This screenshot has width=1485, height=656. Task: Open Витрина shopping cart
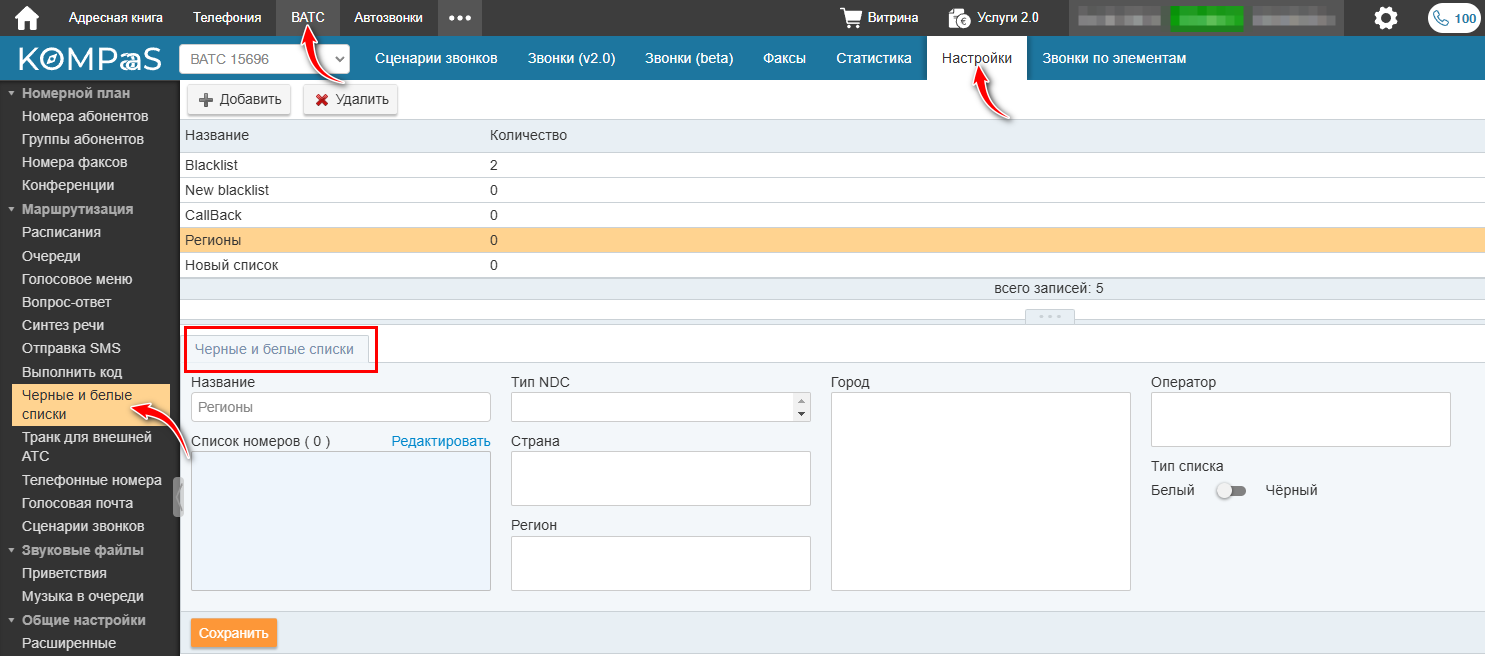pos(879,18)
